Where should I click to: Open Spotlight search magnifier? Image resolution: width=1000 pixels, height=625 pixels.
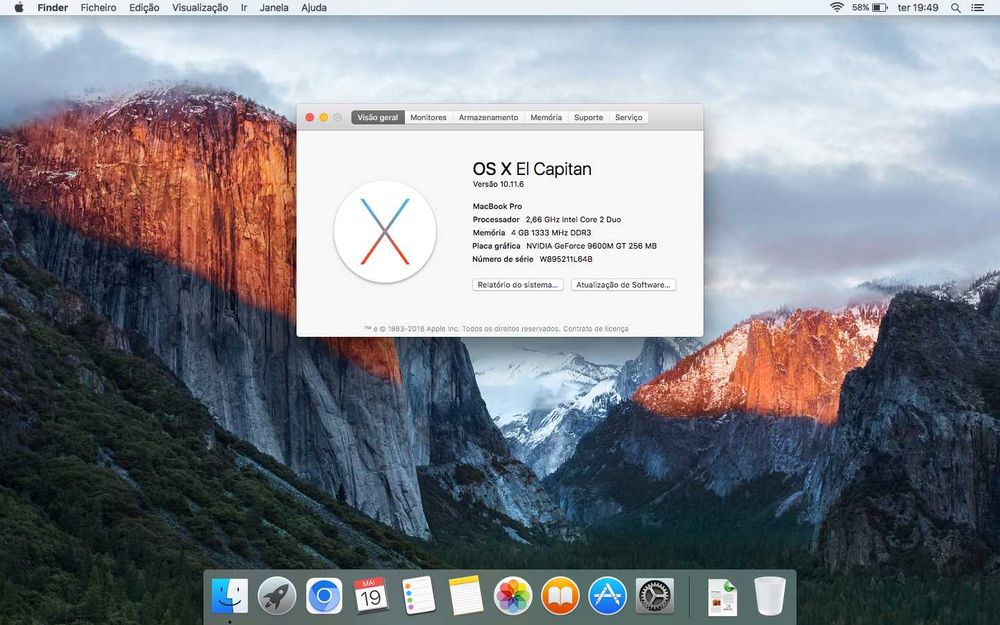pyautogui.click(x=955, y=8)
